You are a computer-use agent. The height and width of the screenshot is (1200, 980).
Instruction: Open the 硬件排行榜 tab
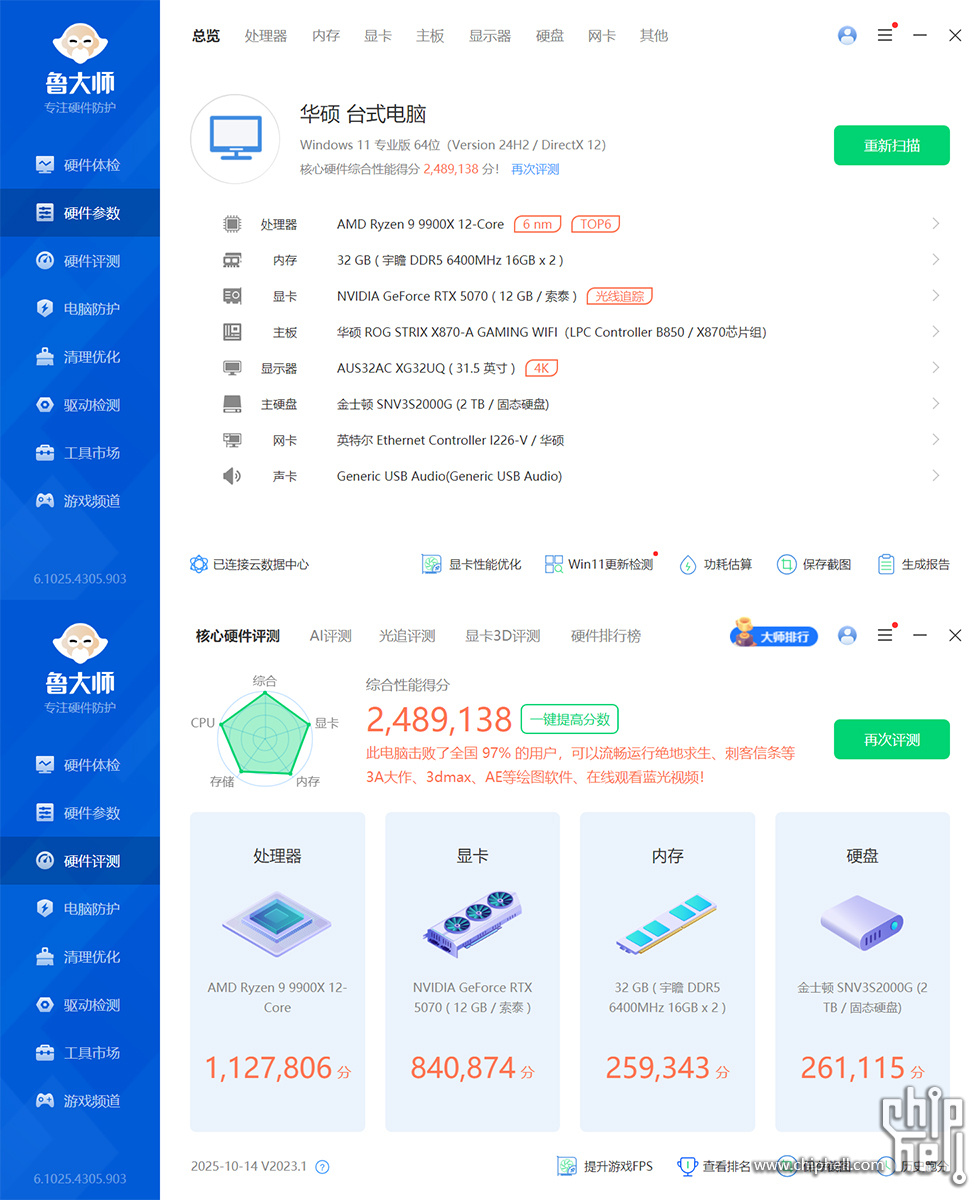[605, 636]
